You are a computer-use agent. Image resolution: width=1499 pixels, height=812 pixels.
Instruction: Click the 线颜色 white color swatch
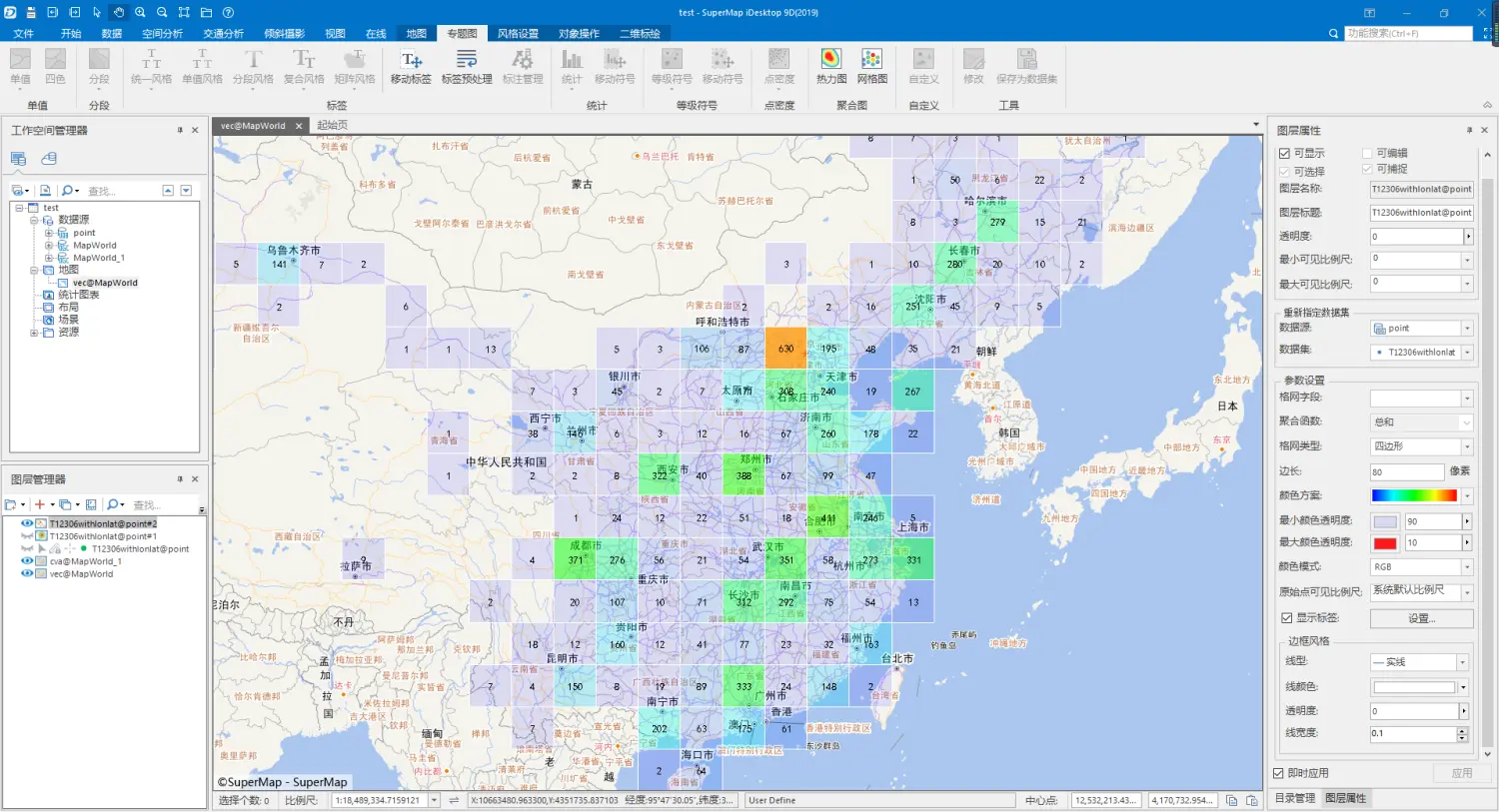[1413, 687]
